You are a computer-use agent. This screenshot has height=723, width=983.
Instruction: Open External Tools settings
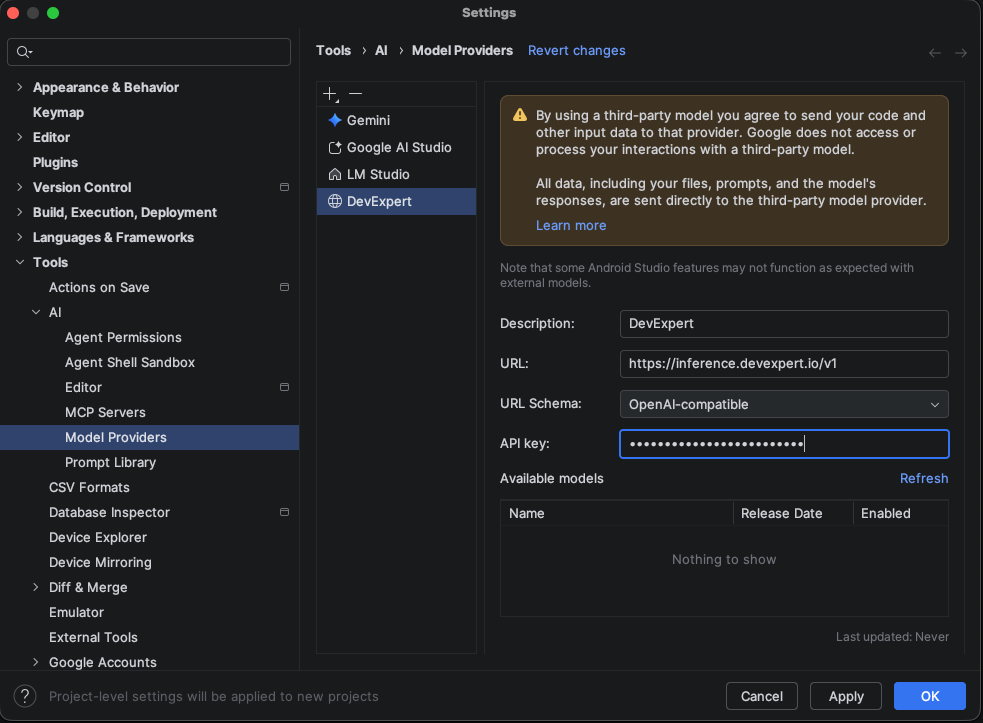tap(93, 637)
